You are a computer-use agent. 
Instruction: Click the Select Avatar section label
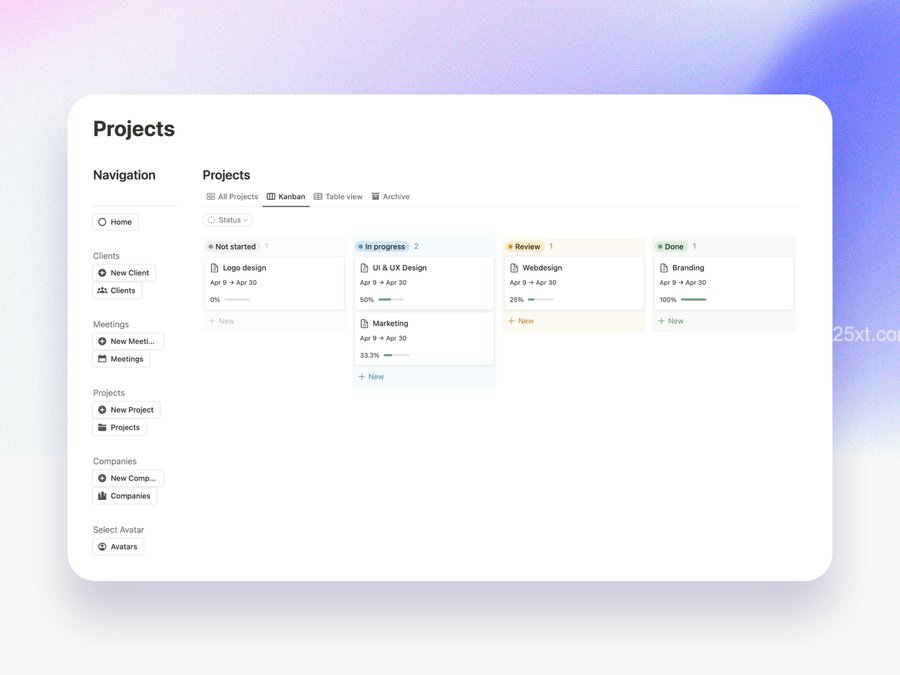pyautogui.click(x=119, y=530)
